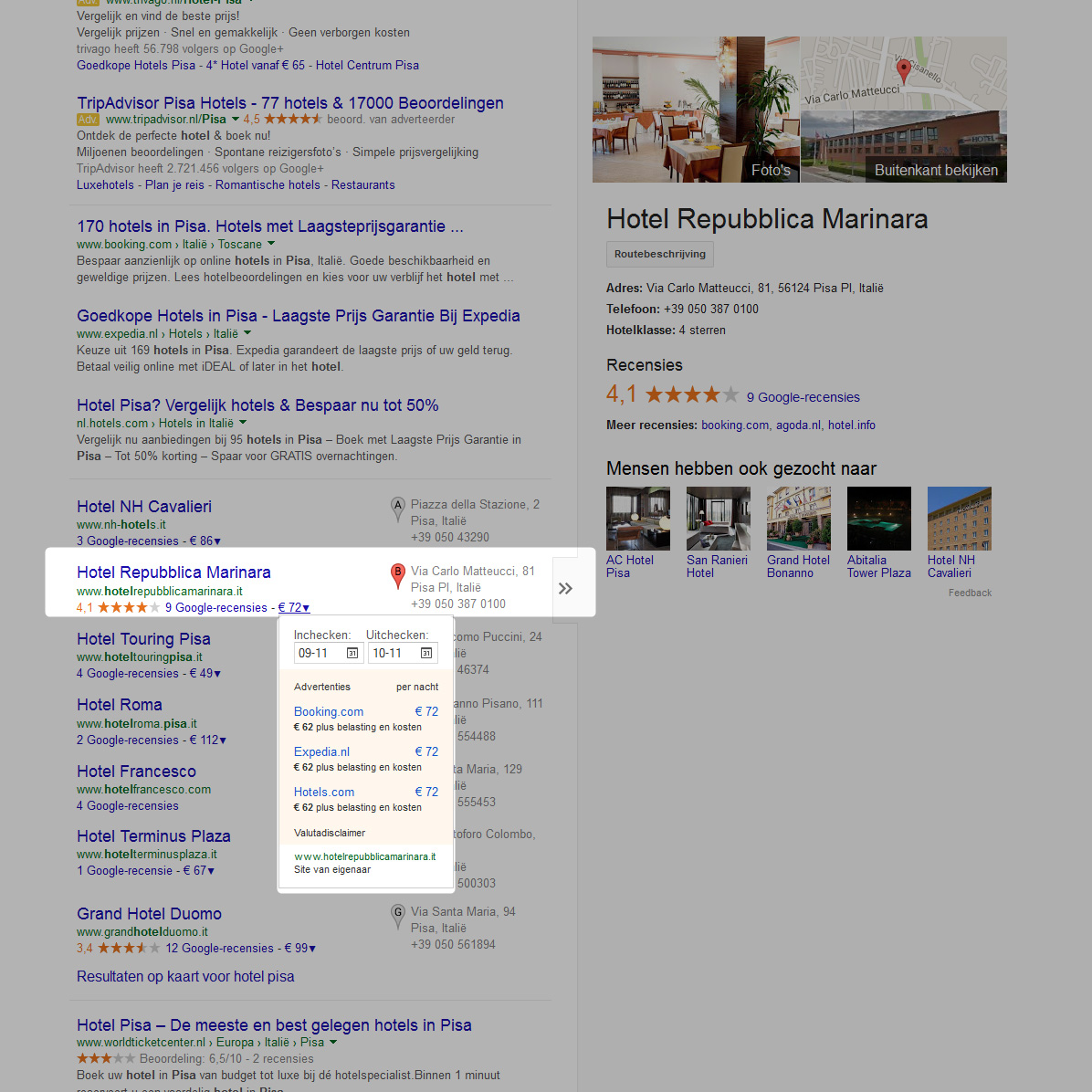Screen dimensions: 1092x1092
Task: Open the 170 hotels in Pisa booking result
Action: point(269,226)
